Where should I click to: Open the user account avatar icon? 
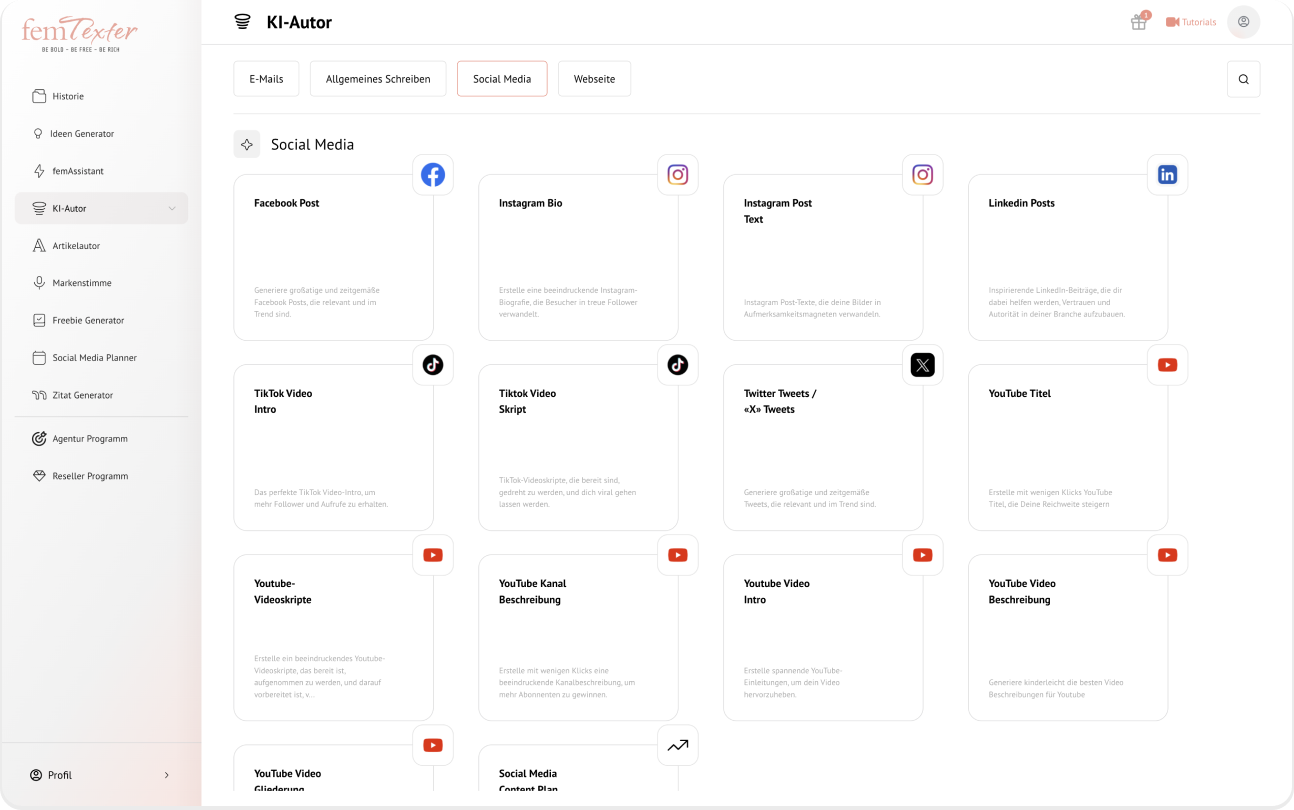pos(1243,22)
